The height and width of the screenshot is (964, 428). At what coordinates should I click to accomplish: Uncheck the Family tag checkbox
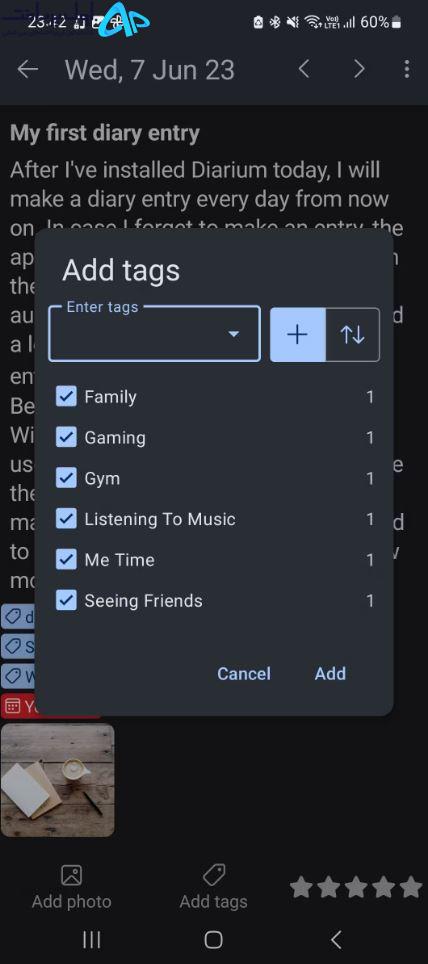[66, 397]
